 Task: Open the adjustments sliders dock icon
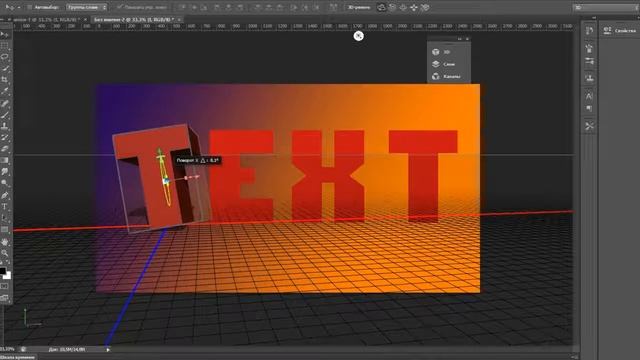tap(589, 62)
